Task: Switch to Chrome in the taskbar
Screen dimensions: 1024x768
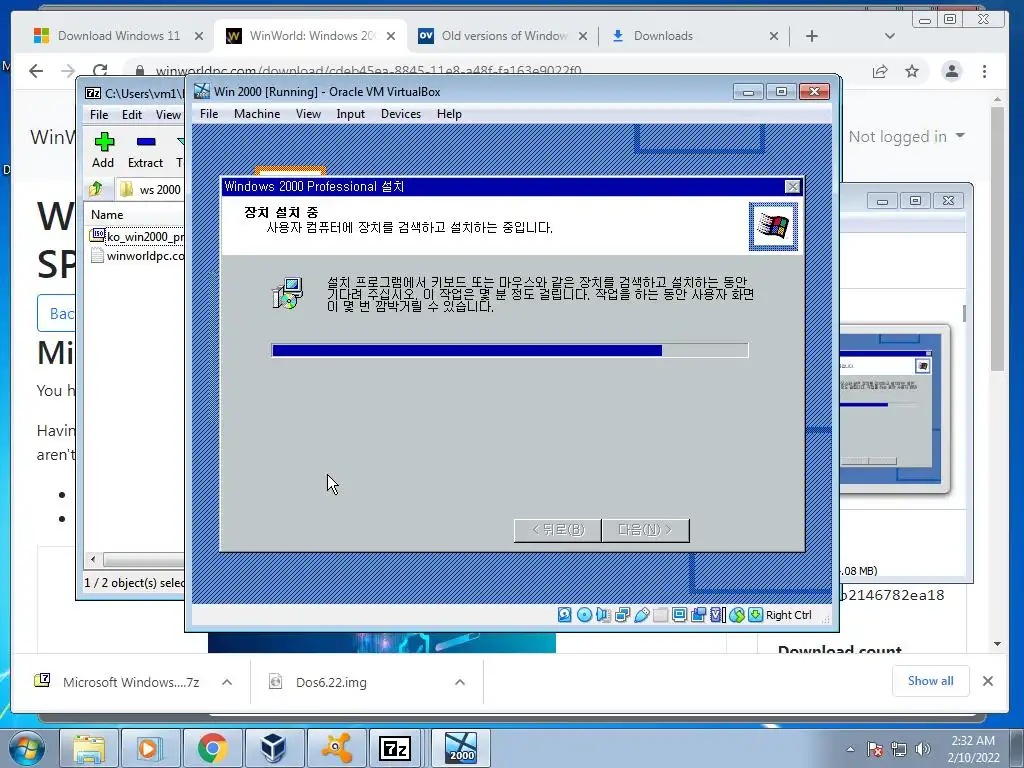Action: tap(212, 748)
